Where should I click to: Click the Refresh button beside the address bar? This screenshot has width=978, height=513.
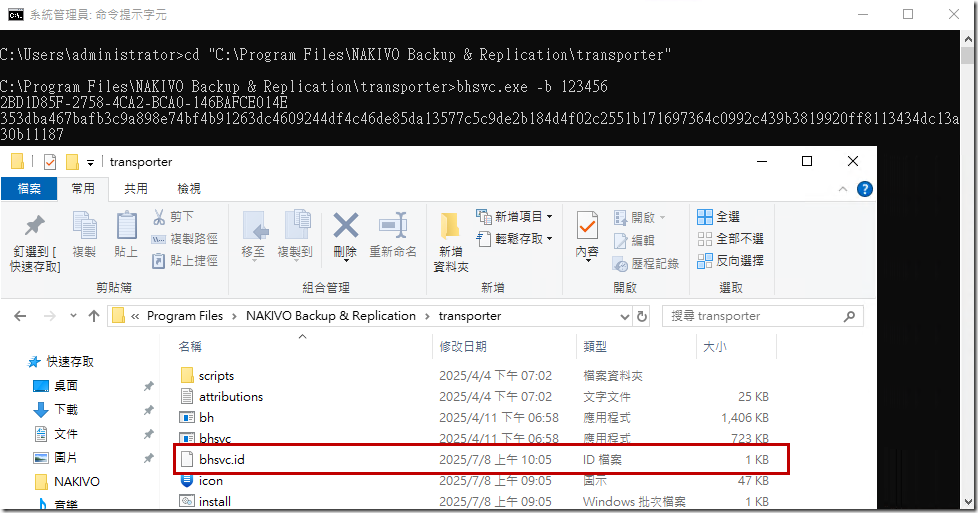pos(642,316)
